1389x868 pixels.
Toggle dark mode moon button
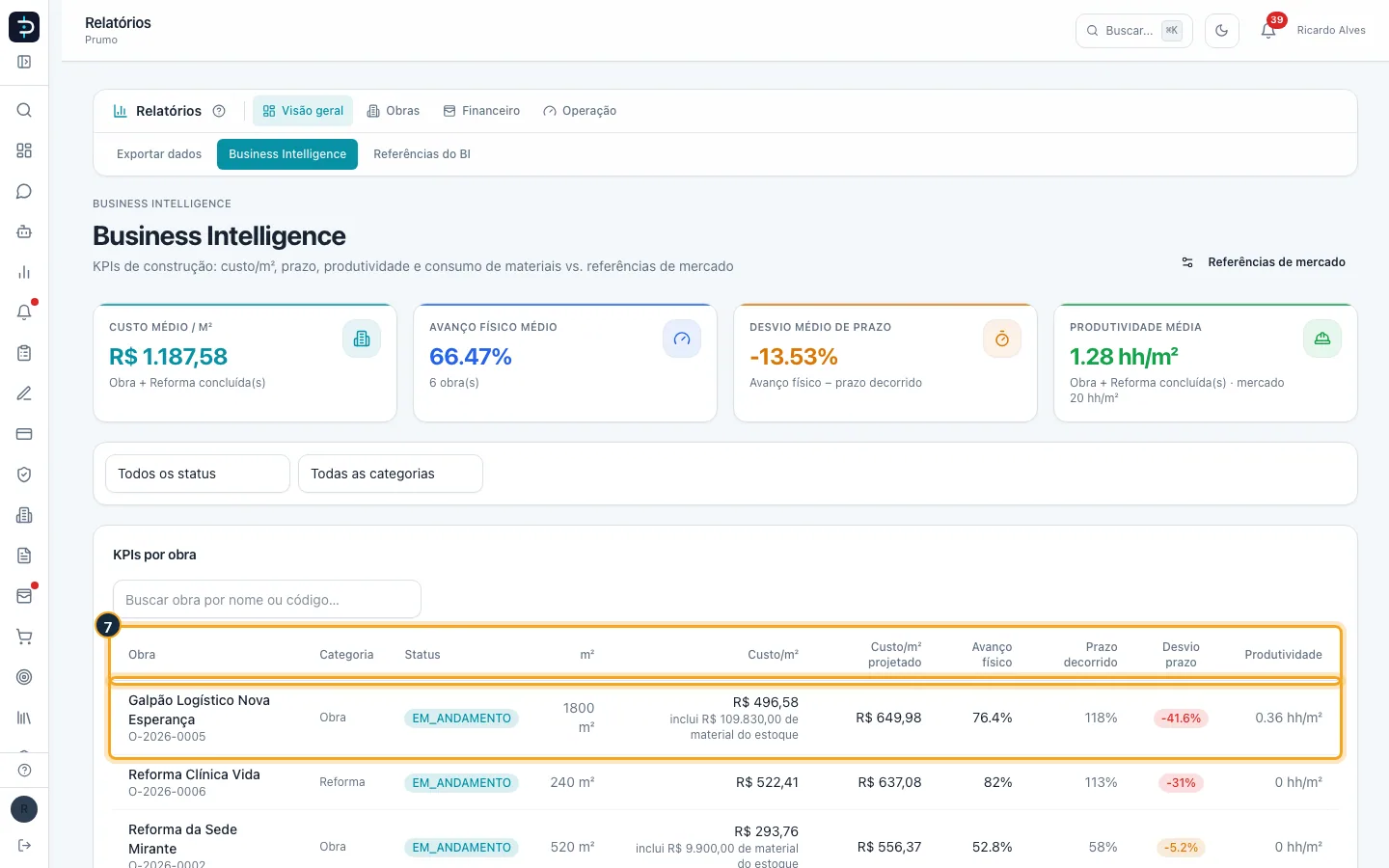[x=1221, y=31]
